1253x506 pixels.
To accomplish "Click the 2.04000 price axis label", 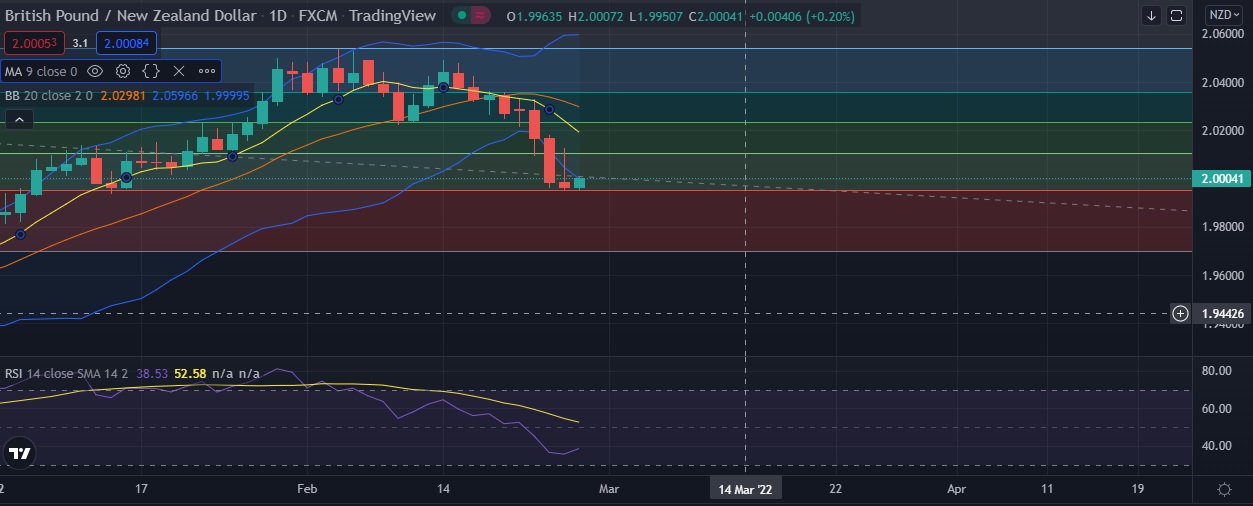I will 1222,82.
